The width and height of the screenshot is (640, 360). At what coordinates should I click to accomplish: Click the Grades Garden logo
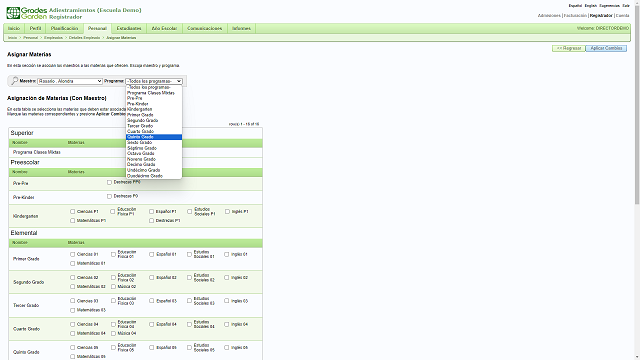point(27,13)
